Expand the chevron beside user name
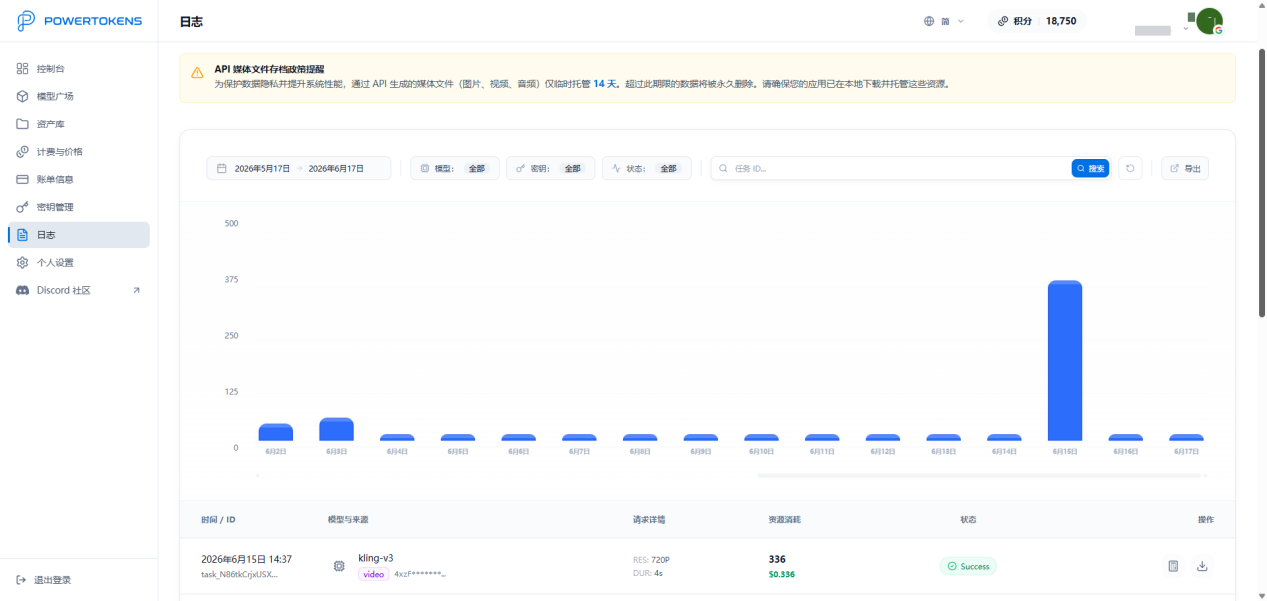The height and width of the screenshot is (601, 1267). pyautogui.click(x=1186, y=29)
